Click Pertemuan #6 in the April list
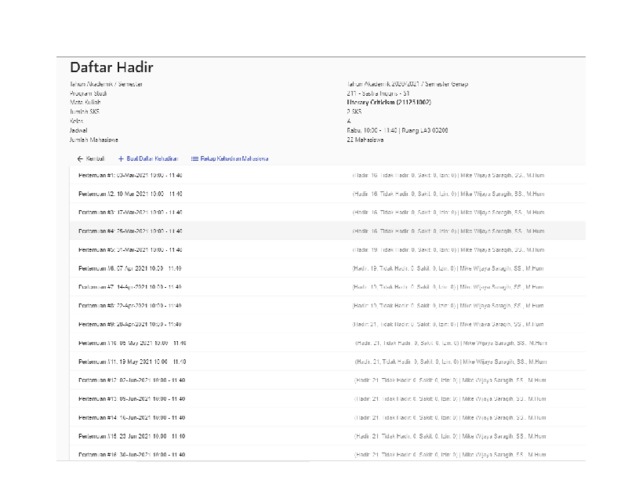The width and height of the screenshot is (621, 480). coord(130,268)
